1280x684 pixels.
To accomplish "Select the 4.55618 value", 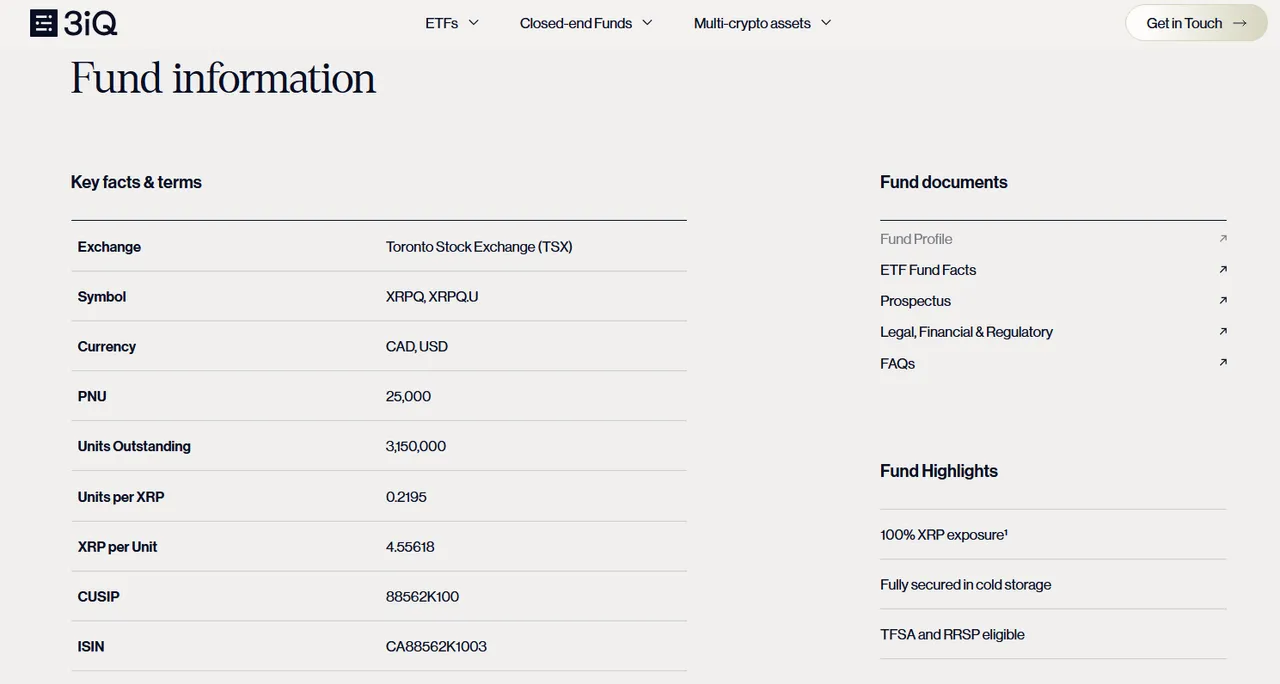I will [410, 547].
